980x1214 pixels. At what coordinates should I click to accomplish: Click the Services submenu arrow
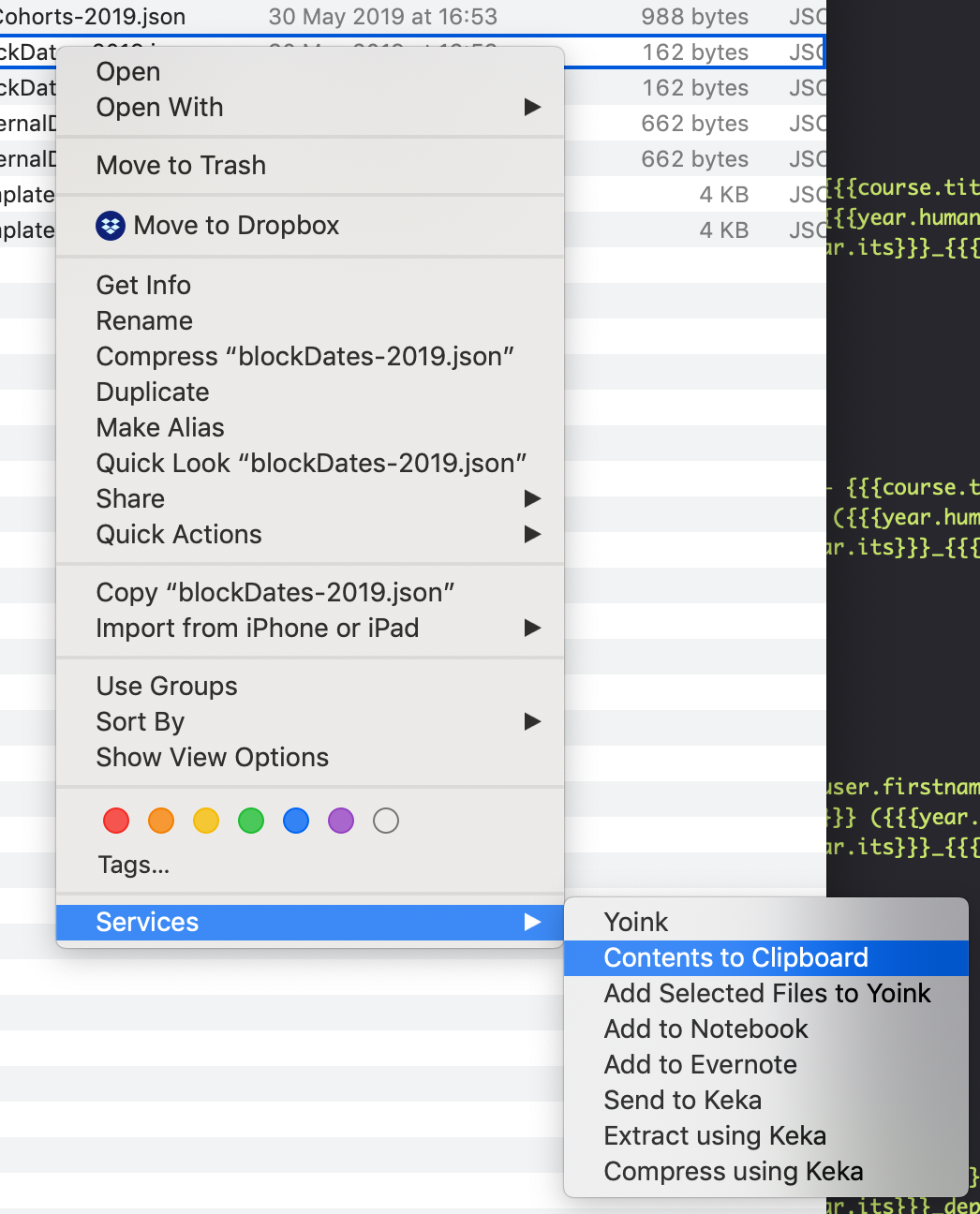(x=532, y=922)
